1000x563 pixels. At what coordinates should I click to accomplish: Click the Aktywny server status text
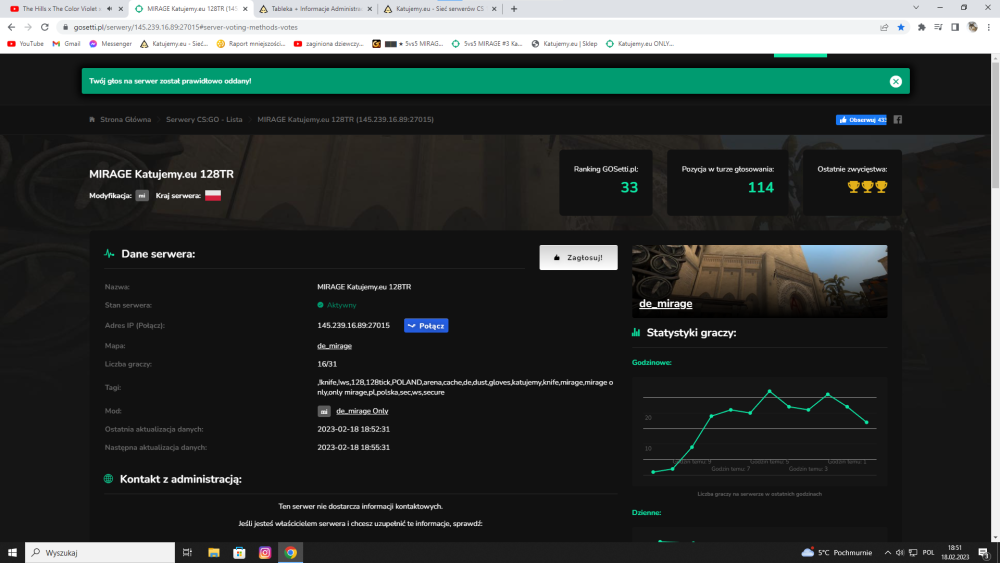pyautogui.click(x=341, y=305)
